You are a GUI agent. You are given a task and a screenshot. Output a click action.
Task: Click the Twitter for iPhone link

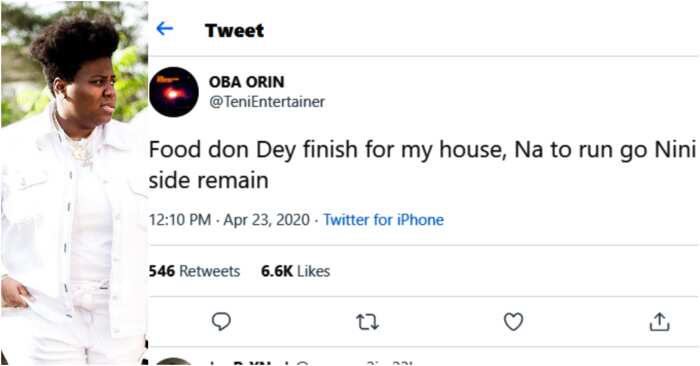(x=383, y=220)
